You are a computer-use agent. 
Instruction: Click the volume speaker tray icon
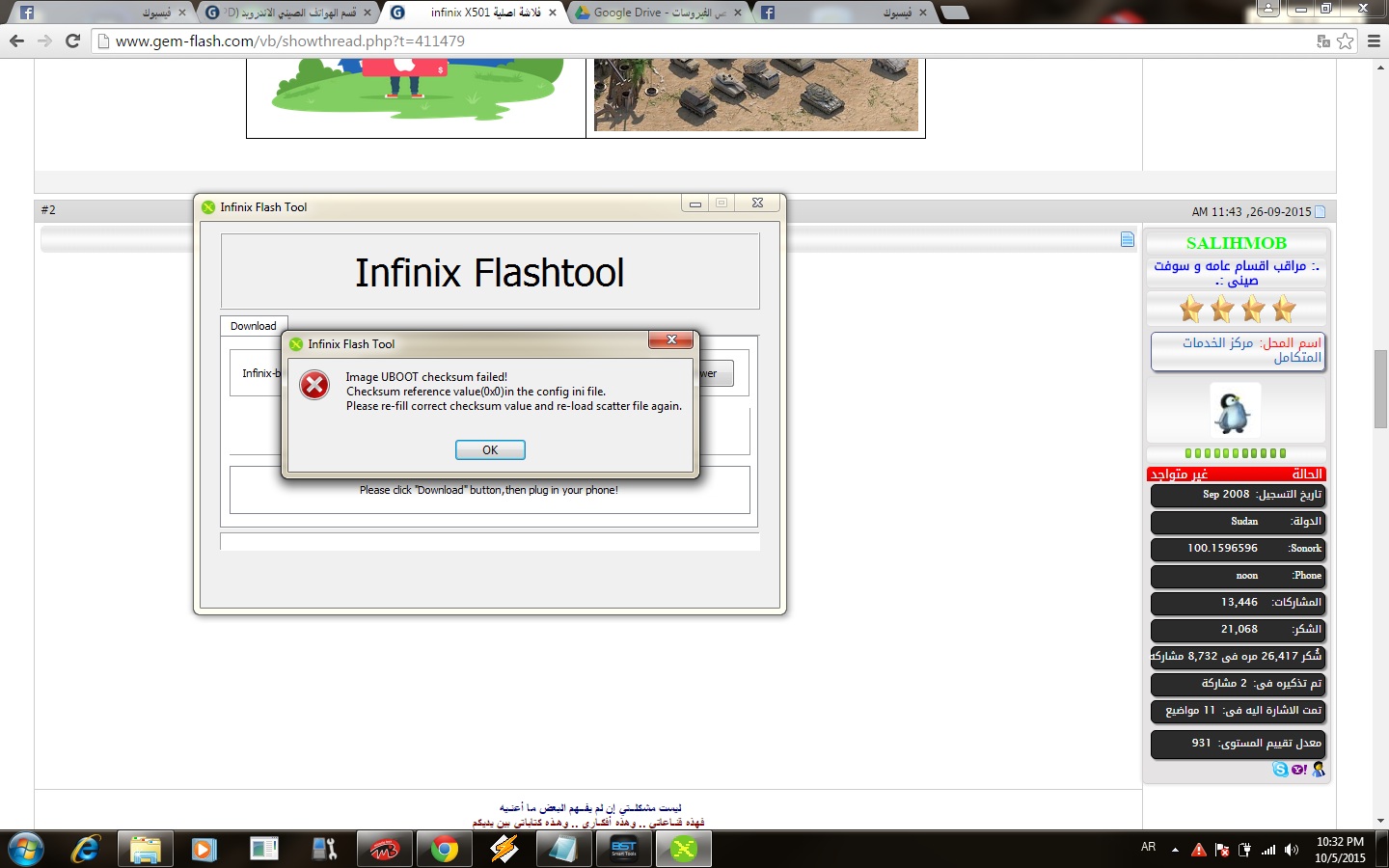1292,850
